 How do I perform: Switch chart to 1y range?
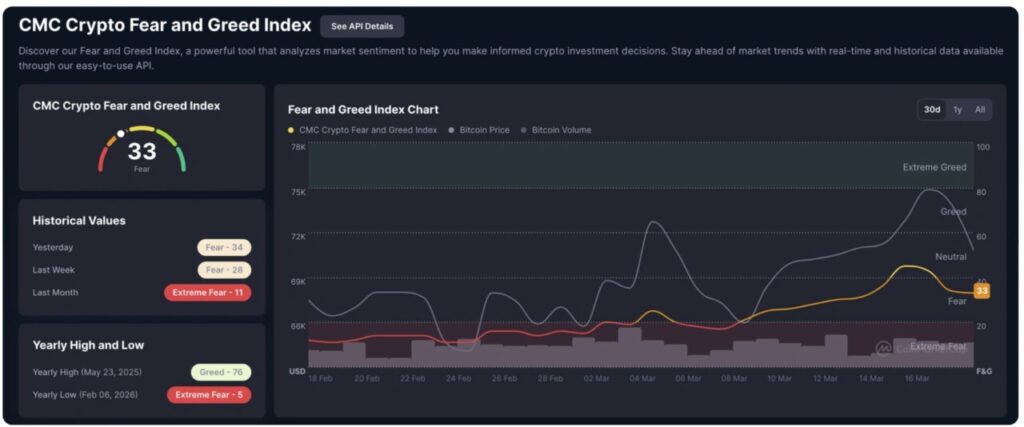[x=957, y=110]
